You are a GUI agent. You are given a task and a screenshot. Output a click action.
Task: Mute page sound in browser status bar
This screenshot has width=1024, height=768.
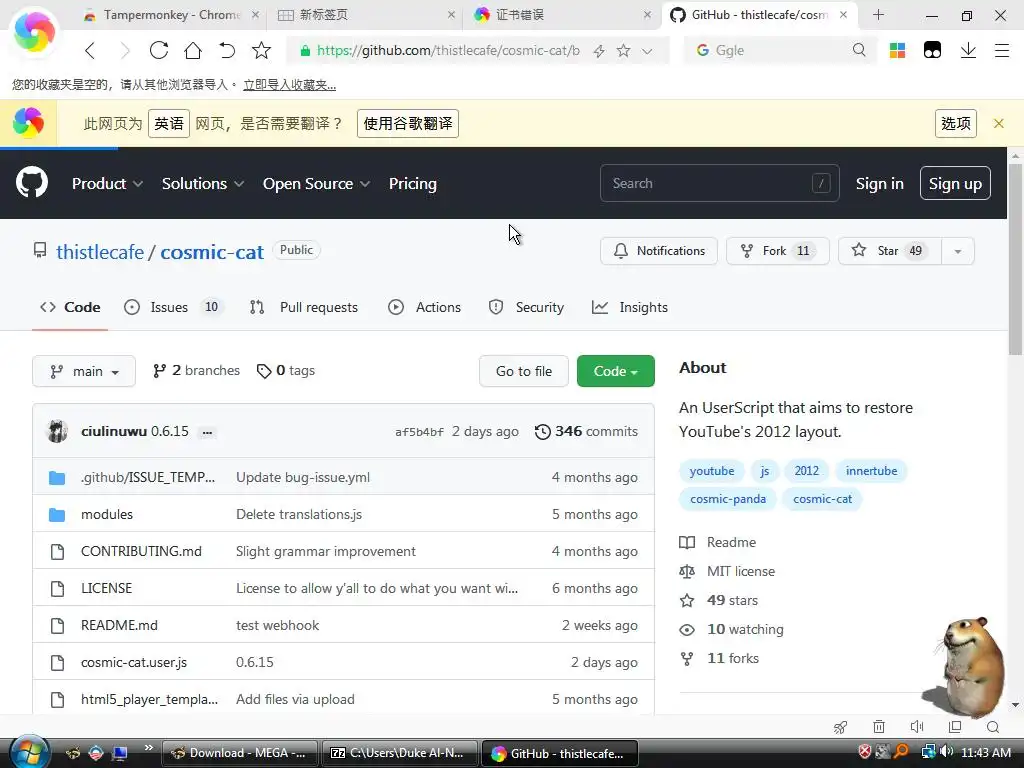tap(917, 727)
